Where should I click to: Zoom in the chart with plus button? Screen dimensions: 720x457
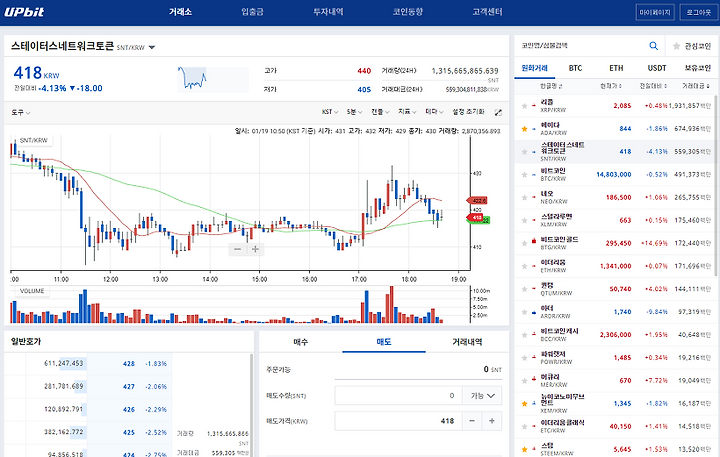click(x=255, y=249)
